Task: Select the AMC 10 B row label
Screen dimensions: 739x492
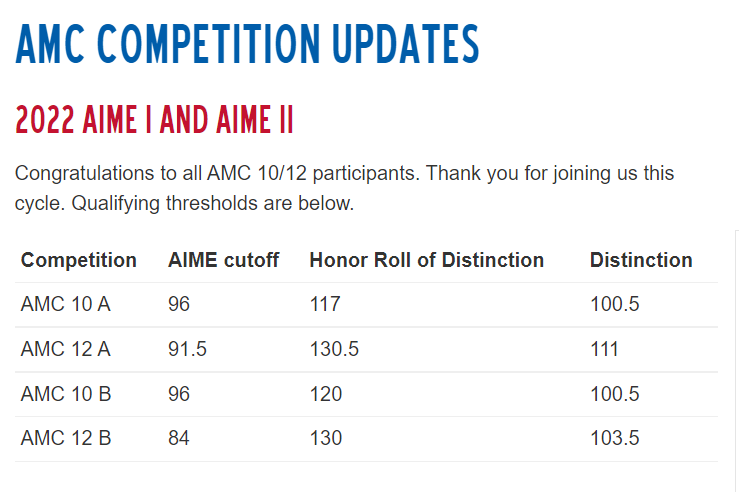Action: coord(66,394)
